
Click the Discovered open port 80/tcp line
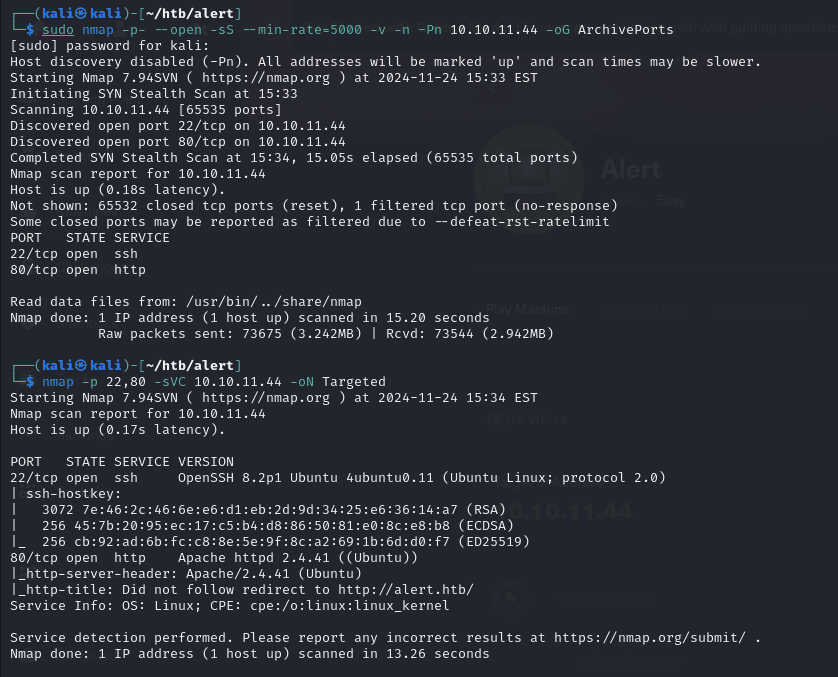(178, 142)
